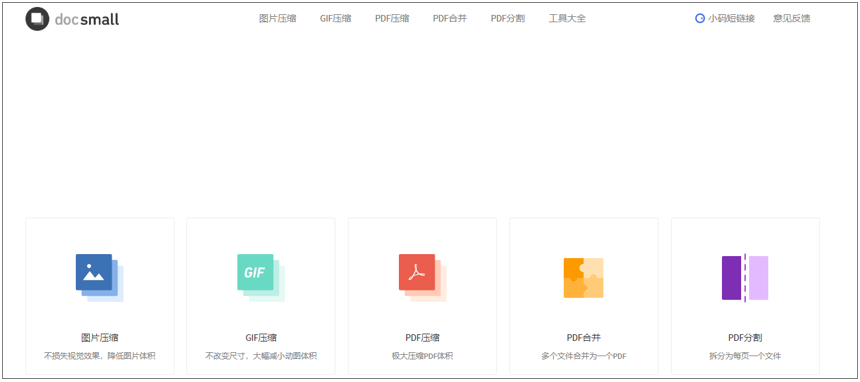Click description 不损失视觉效果，降低图片体积
Image resolution: width=860 pixels, height=382 pixels.
(99, 356)
